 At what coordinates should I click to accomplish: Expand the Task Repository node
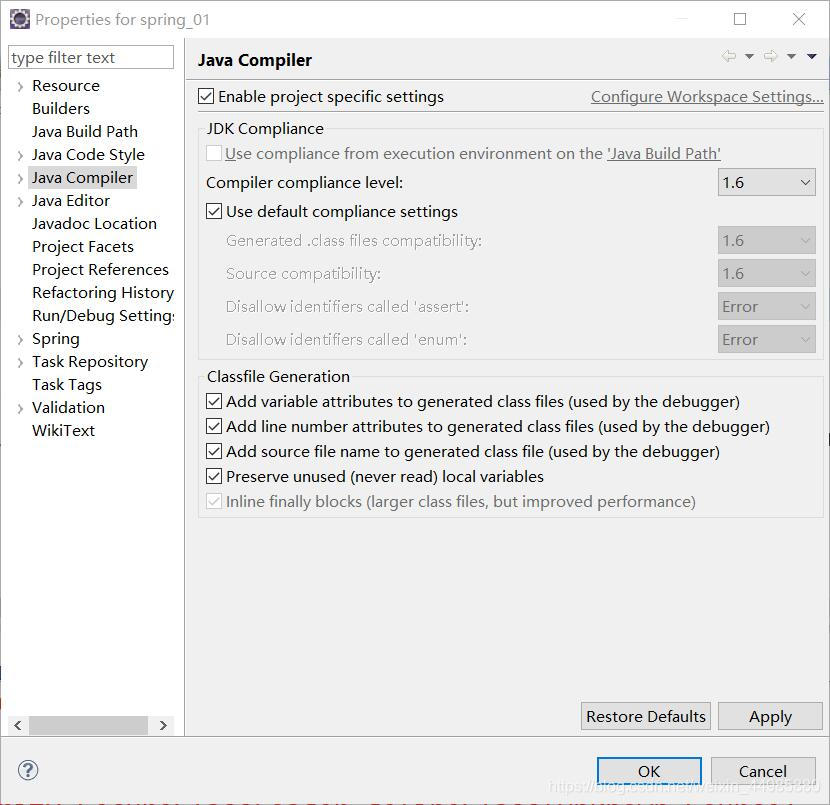pyautogui.click(x=20, y=362)
